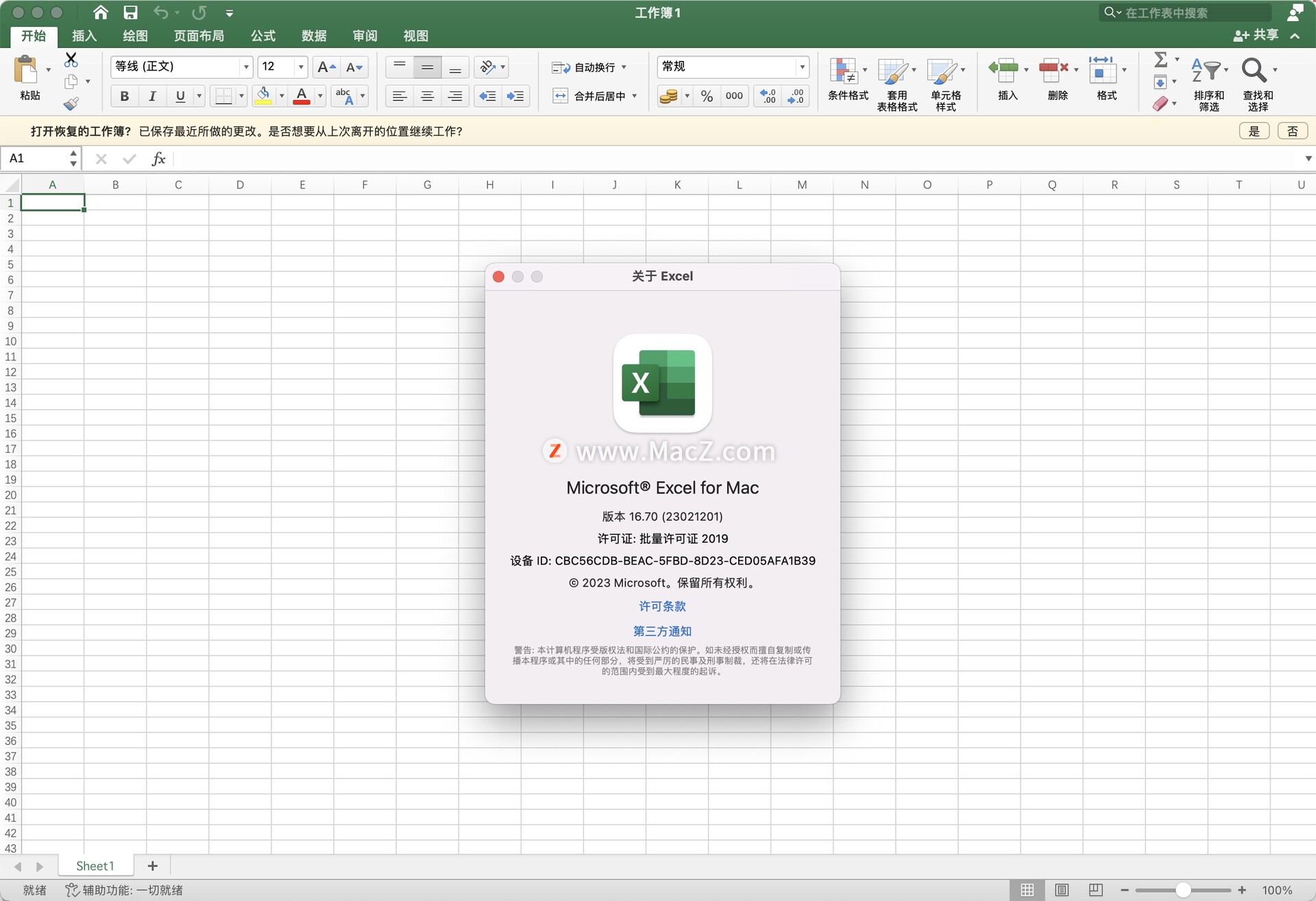Click the Home icon in title bar
The height and width of the screenshot is (901, 1316).
coord(101,12)
